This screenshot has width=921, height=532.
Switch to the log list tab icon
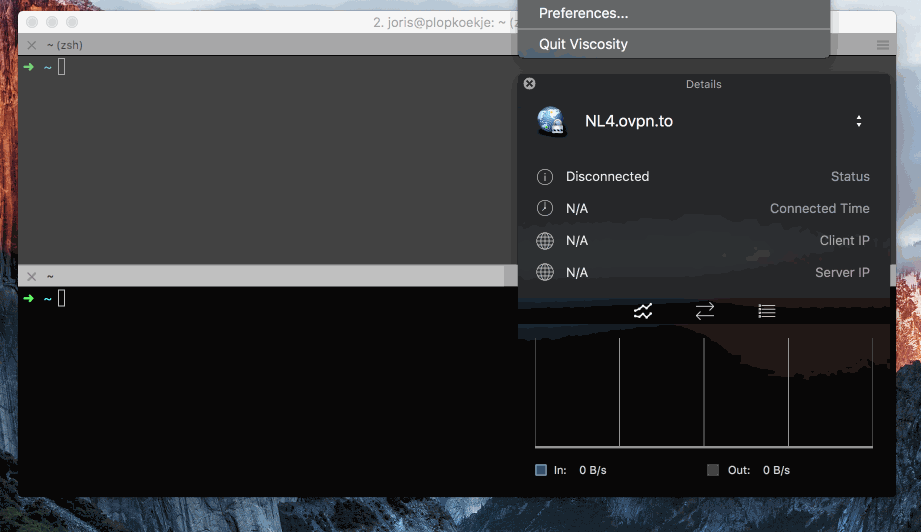click(x=767, y=311)
